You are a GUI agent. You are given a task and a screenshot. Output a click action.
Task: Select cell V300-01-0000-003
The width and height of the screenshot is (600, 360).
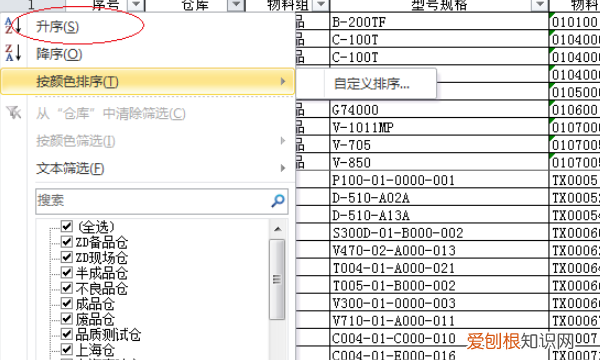[x=439, y=303]
